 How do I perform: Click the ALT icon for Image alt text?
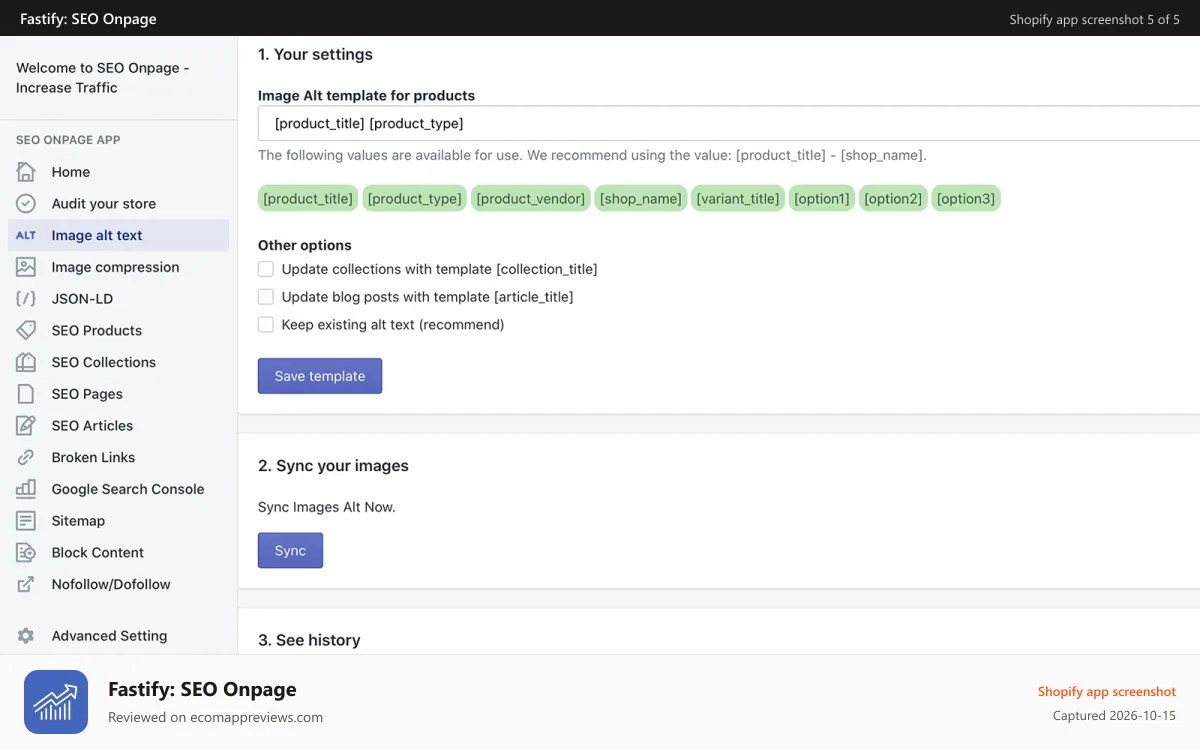pyautogui.click(x=26, y=236)
